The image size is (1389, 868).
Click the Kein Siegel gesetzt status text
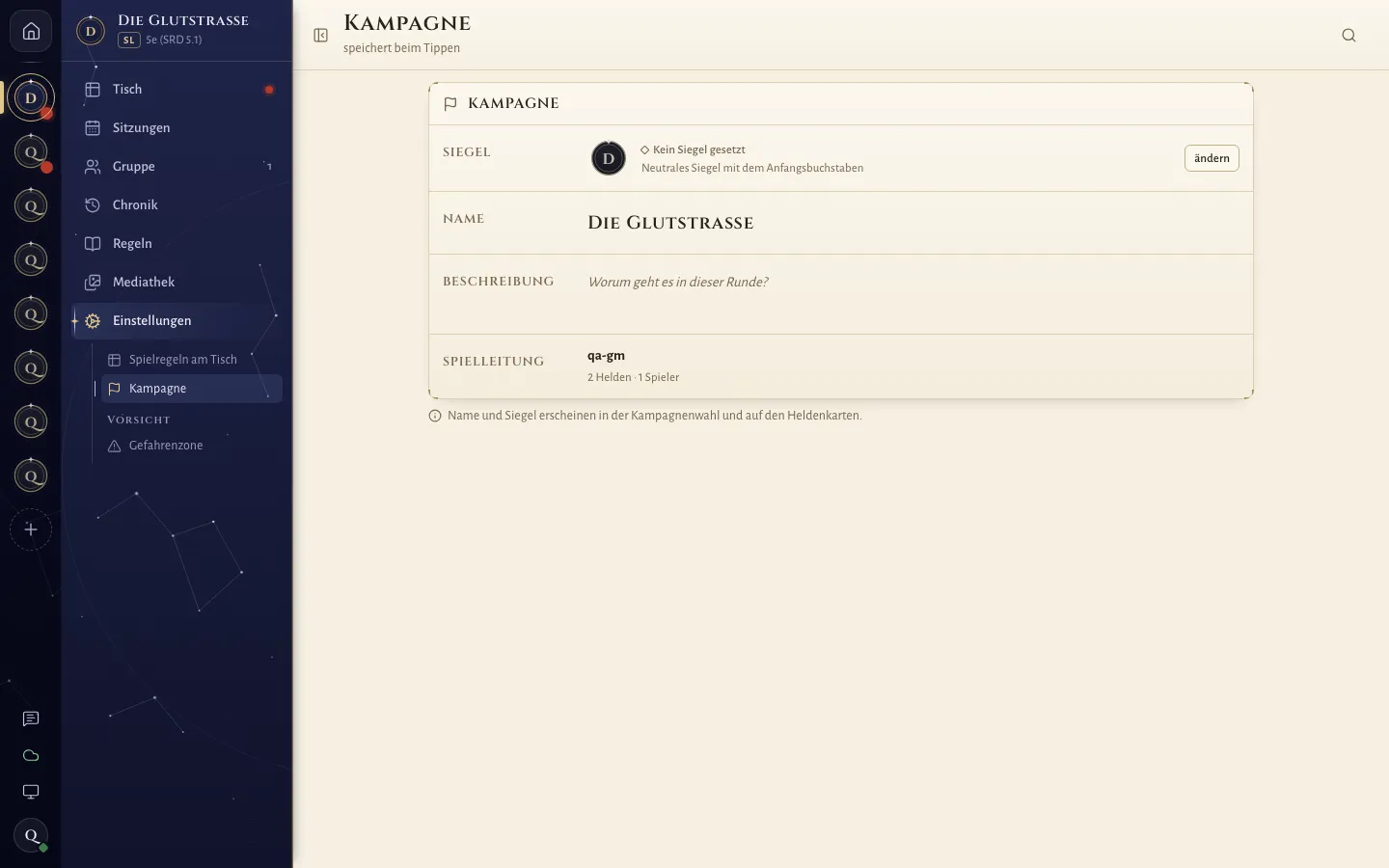pyautogui.click(x=698, y=149)
